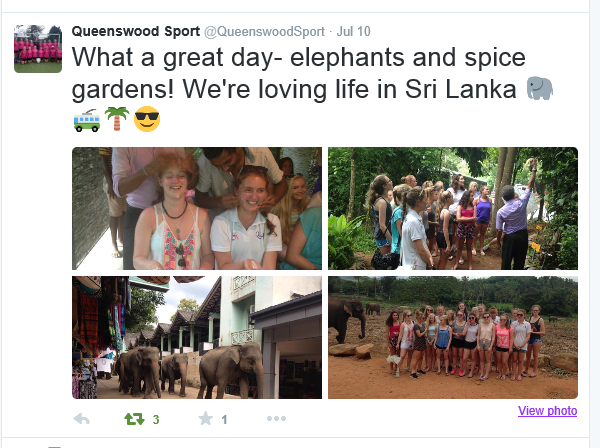Open spice garden group photo
The width and height of the screenshot is (600, 448).
[453, 209]
